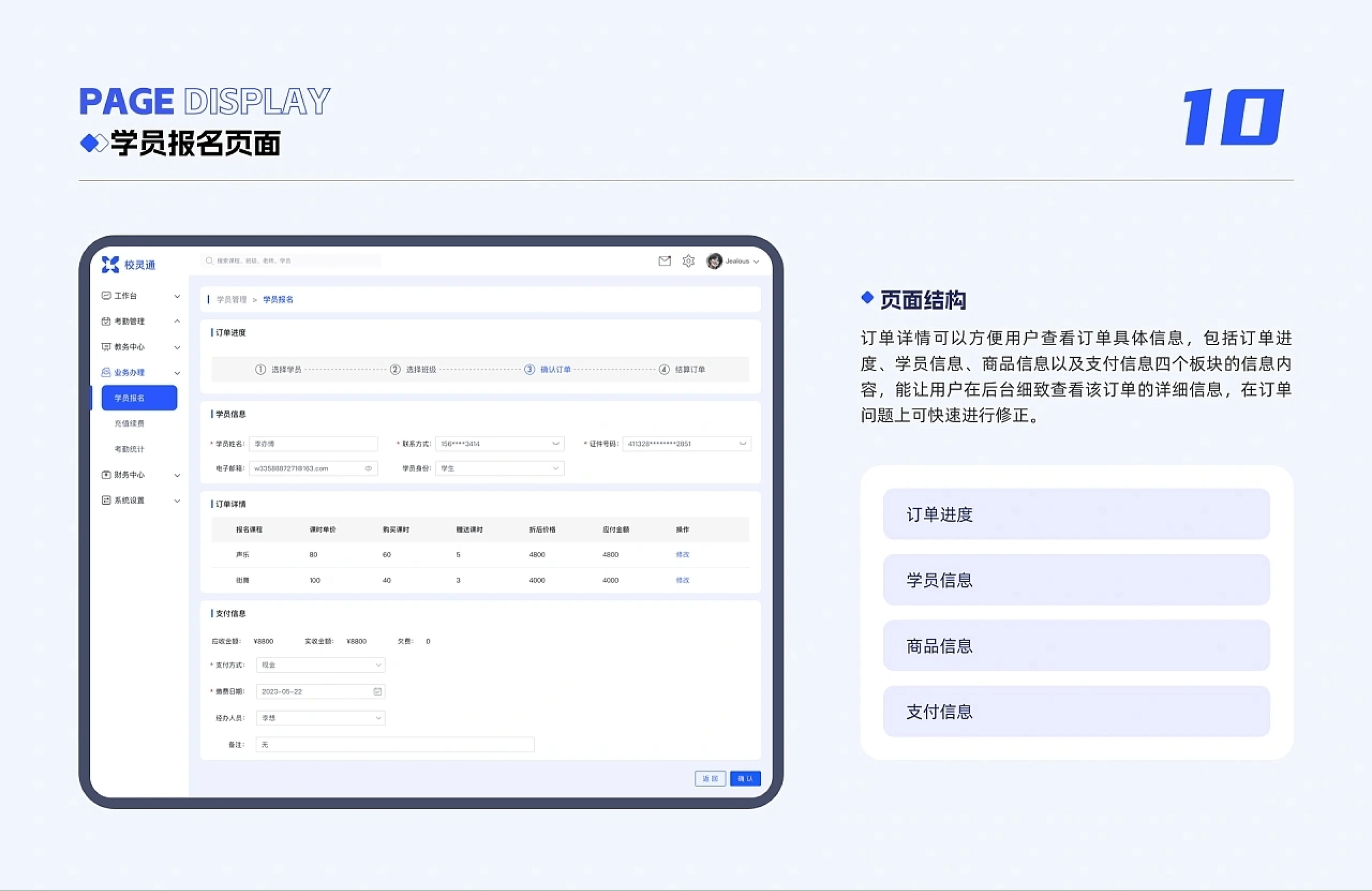
Task: Click the 业务办理 sidebar icon
Action: [106, 372]
